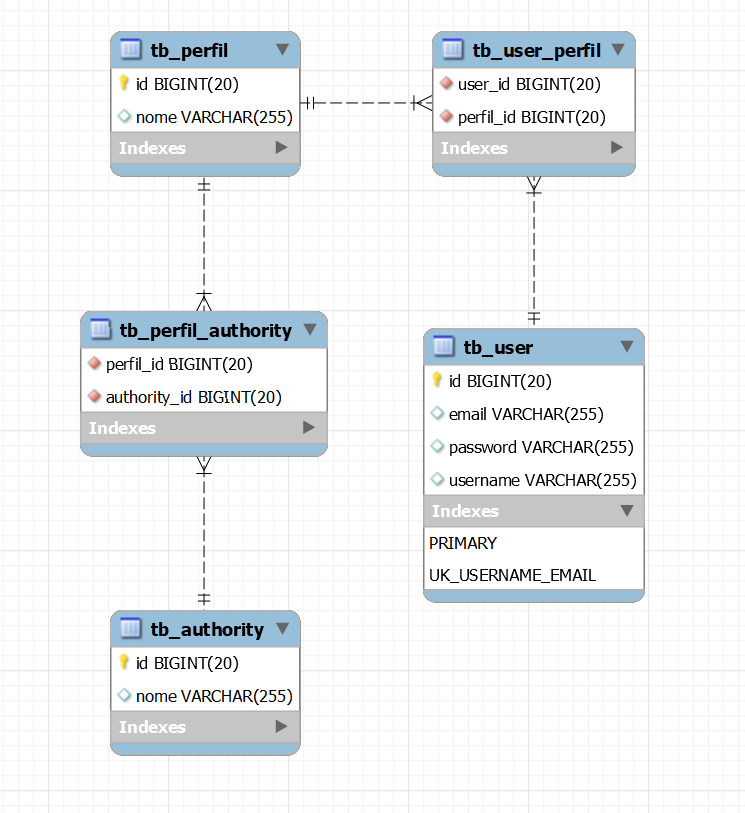Select relationship line between tb_perfil and tb_perfil_authority
The width and height of the screenshot is (745, 813).
click(x=204, y=244)
